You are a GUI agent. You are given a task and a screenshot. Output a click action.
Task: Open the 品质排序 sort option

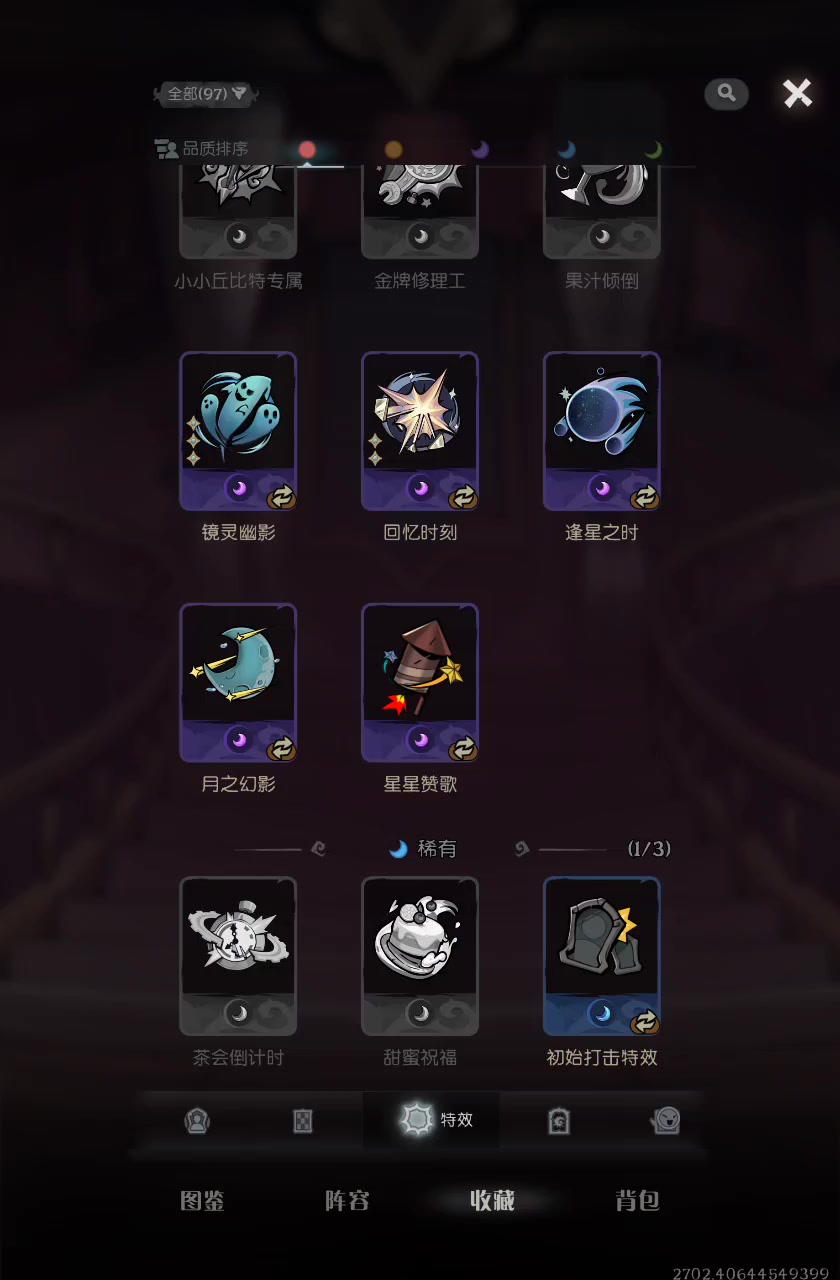coord(202,149)
